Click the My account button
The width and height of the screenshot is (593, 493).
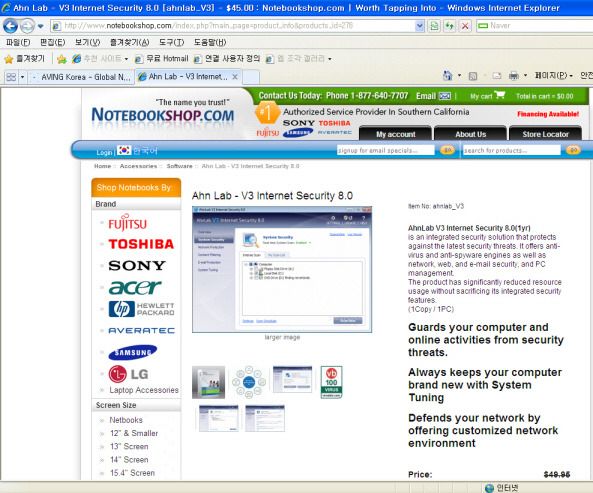(x=395, y=134)
